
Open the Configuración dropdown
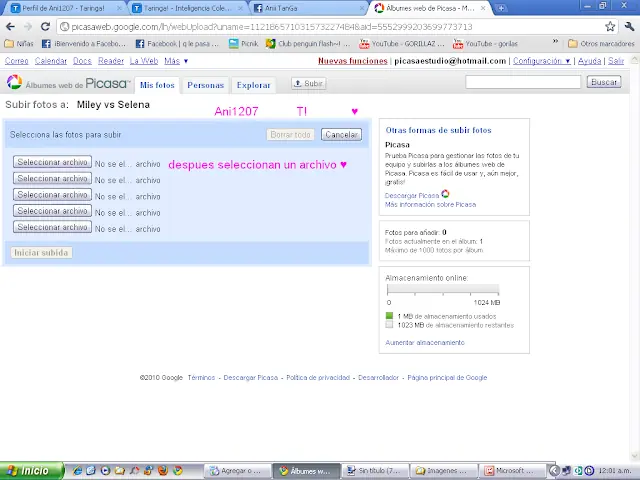point(542,61)
